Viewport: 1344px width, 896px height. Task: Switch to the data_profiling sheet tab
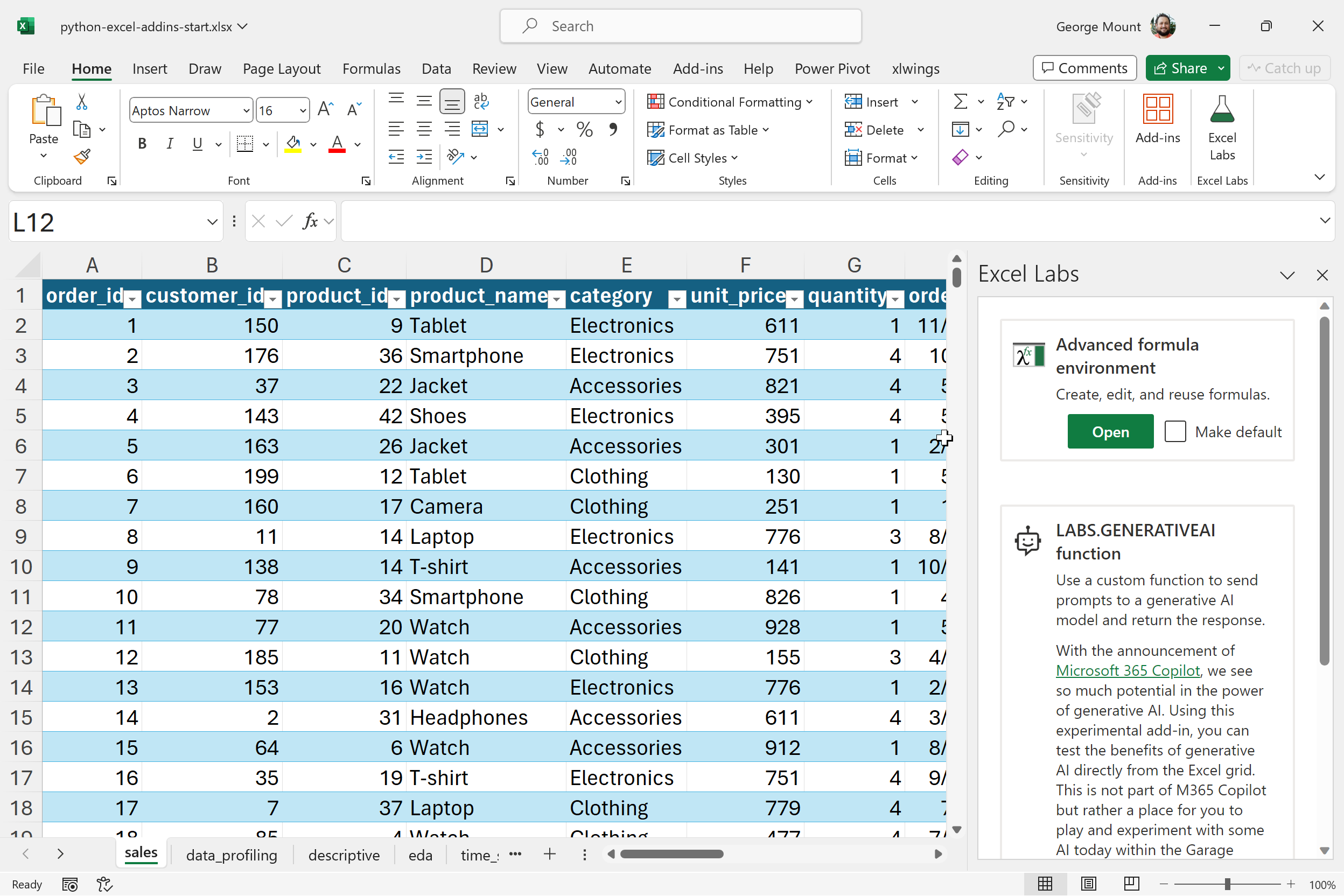pos(232,855)
